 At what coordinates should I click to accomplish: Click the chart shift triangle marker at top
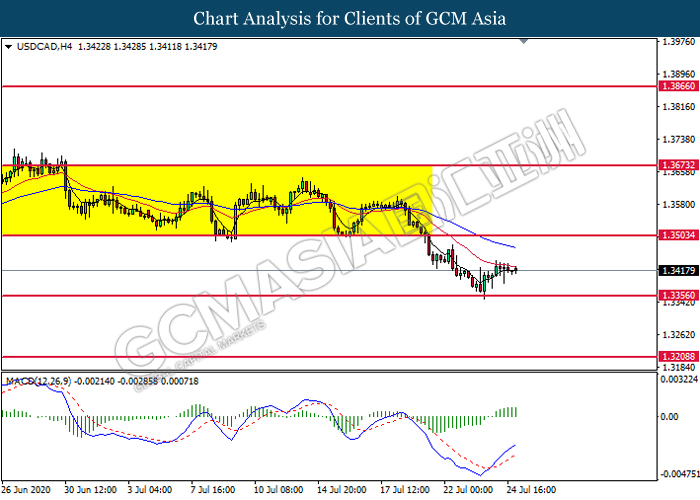pos(524,42)
